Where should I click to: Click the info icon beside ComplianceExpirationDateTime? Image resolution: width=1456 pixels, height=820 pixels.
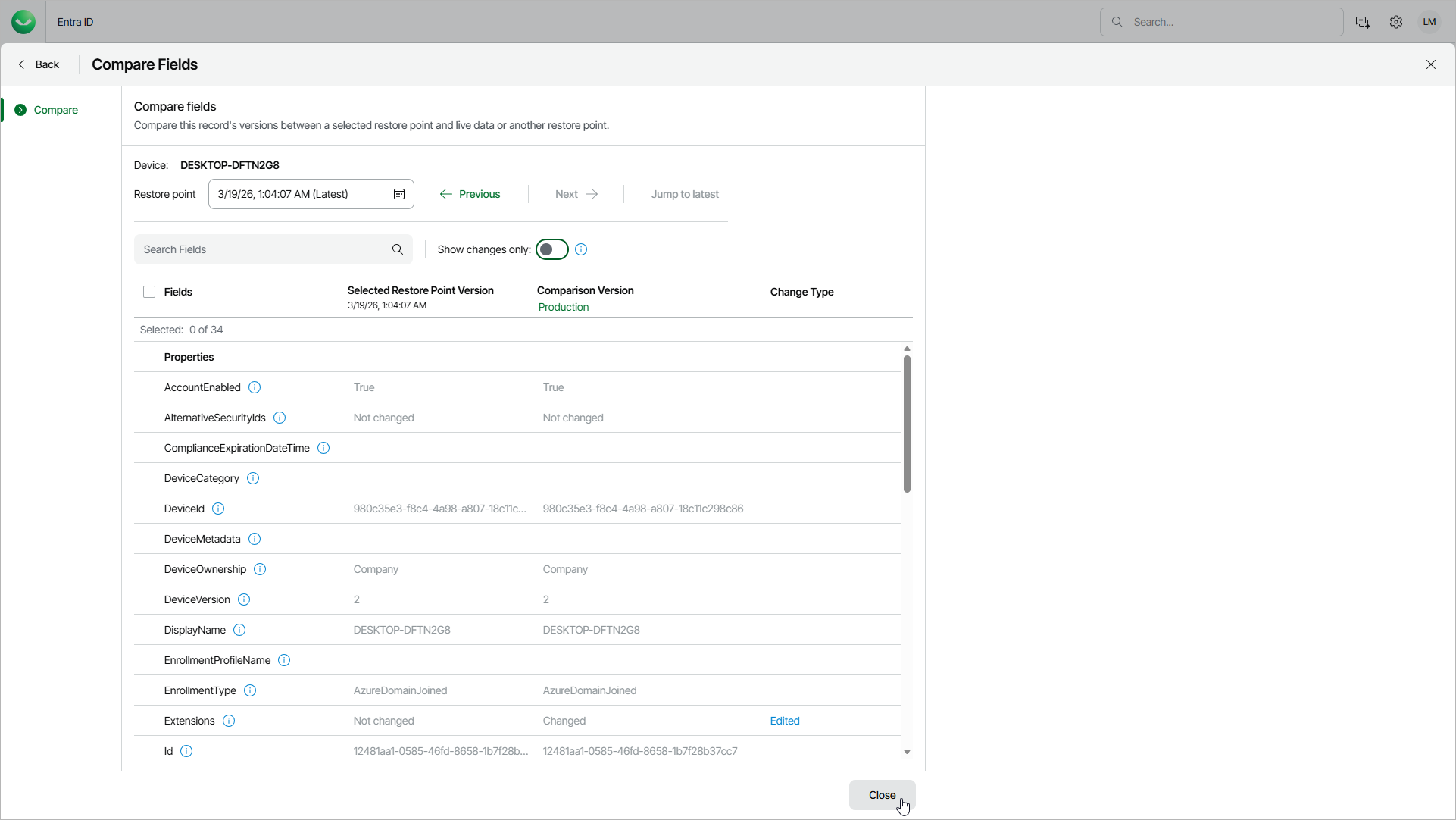(x=323, y=448)
